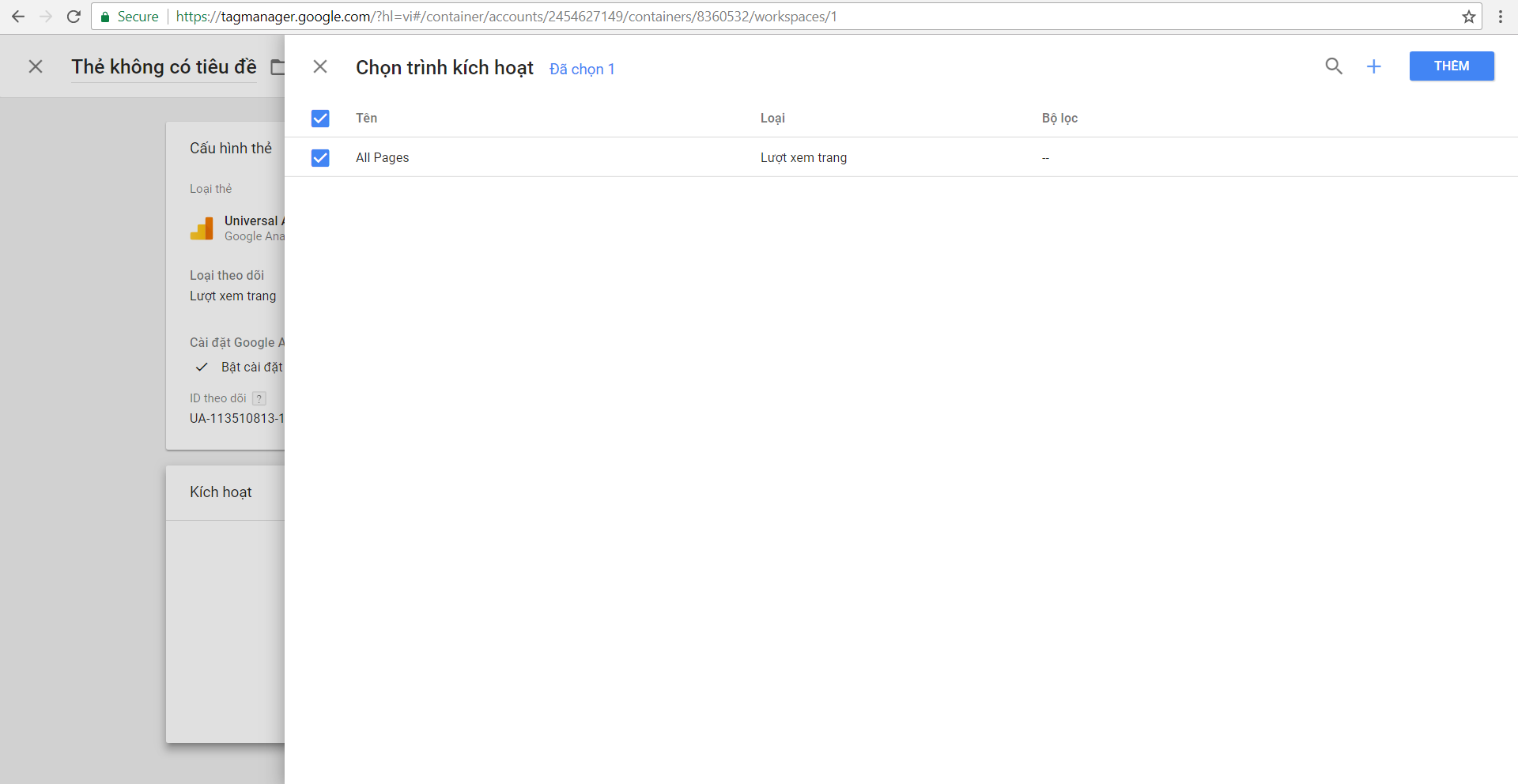1518x784 pixels.
Task: Close the untitled tag editor
Action: 36,66
